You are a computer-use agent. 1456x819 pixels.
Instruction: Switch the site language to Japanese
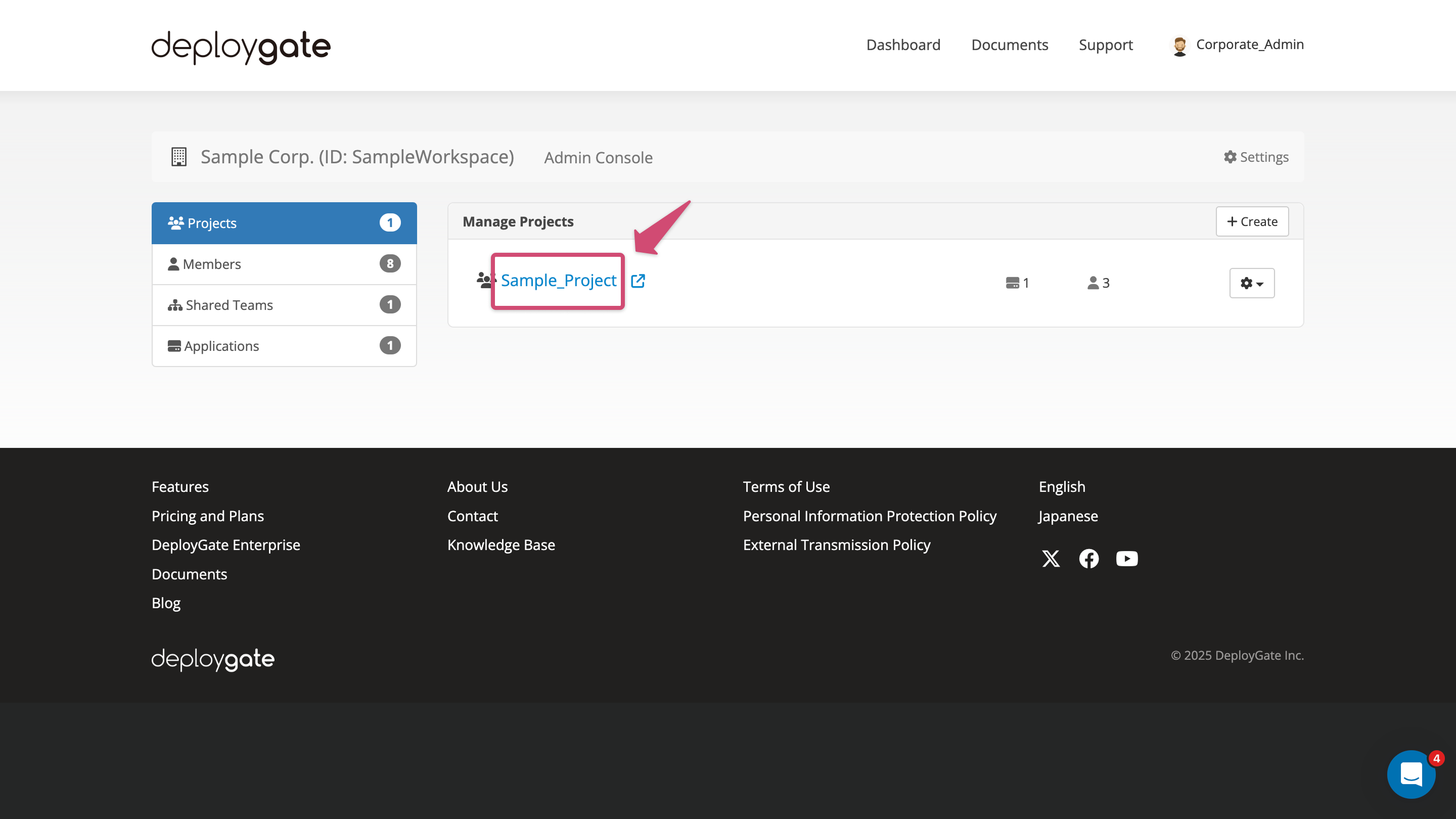[x=1068, y=516]
